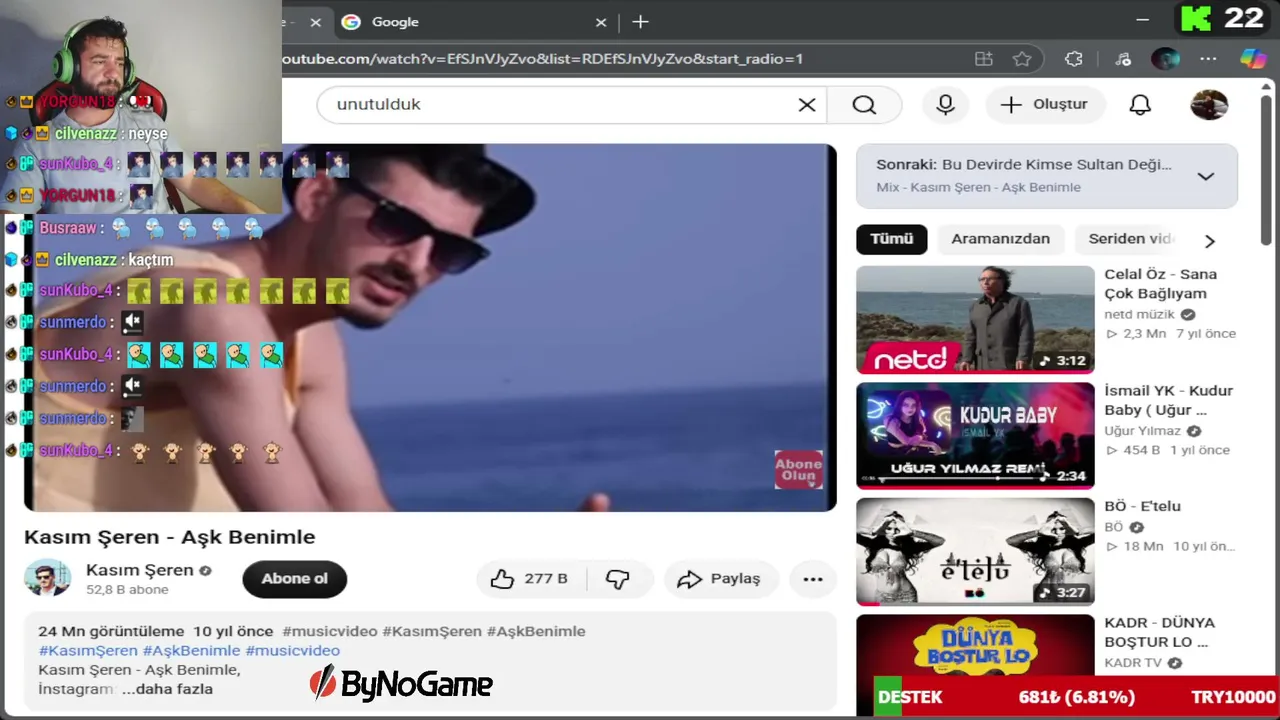1280x720 pixels.
Task: Click the verified badge next to Uğur Yılmaz
Action: tap(1193, 431)
